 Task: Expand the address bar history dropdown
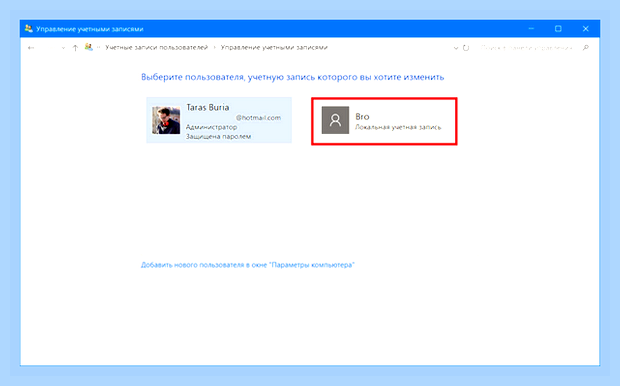pos(456,48)
